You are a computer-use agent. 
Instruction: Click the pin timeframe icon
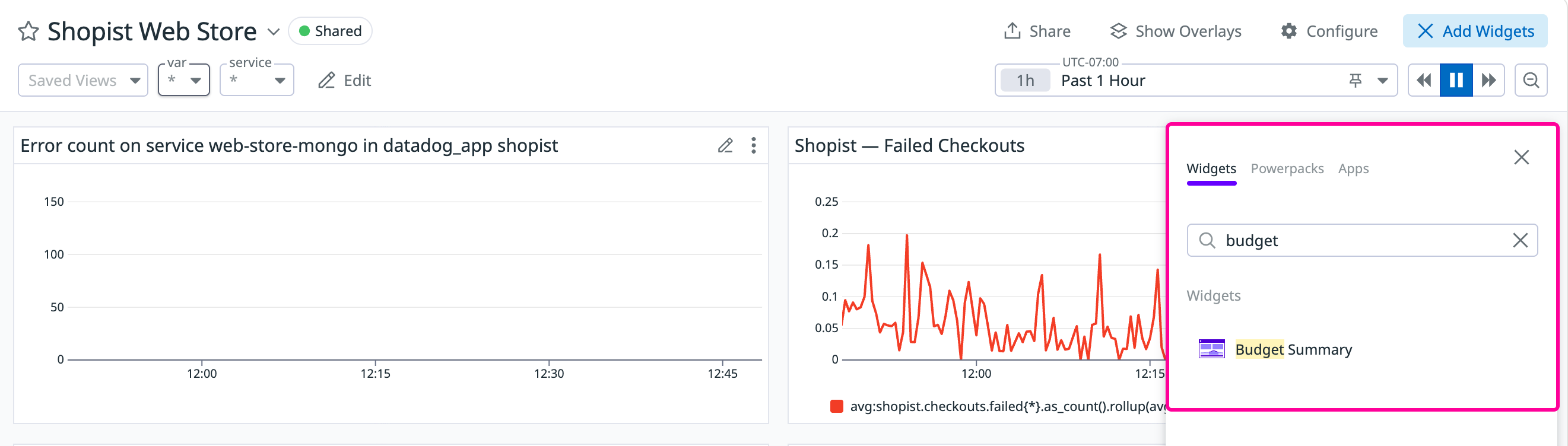1355,80
